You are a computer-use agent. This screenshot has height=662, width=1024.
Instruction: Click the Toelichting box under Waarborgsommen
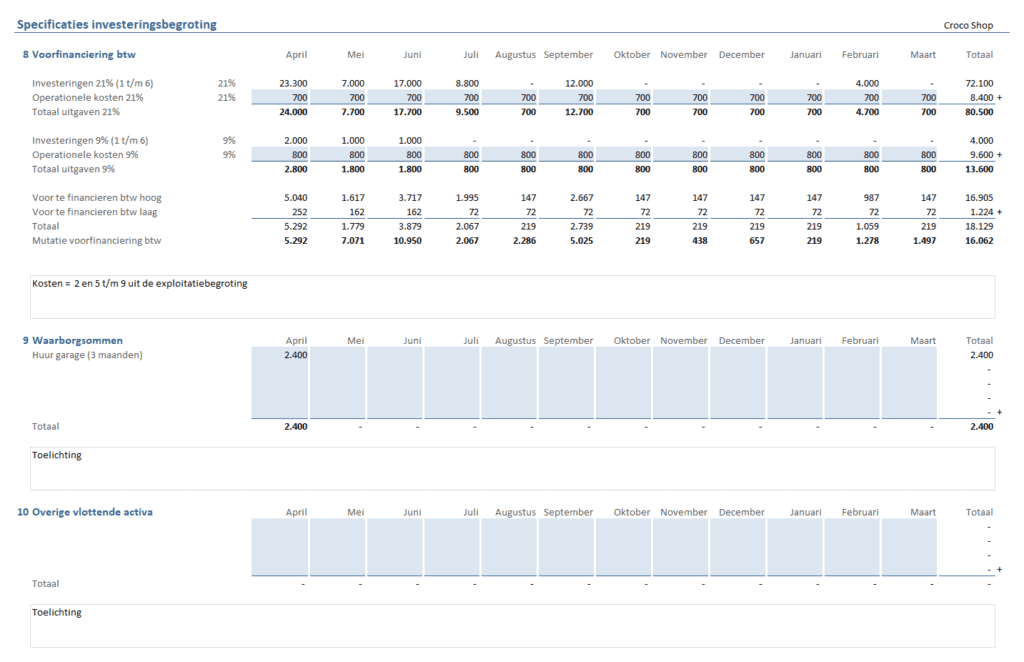(512, 468)
